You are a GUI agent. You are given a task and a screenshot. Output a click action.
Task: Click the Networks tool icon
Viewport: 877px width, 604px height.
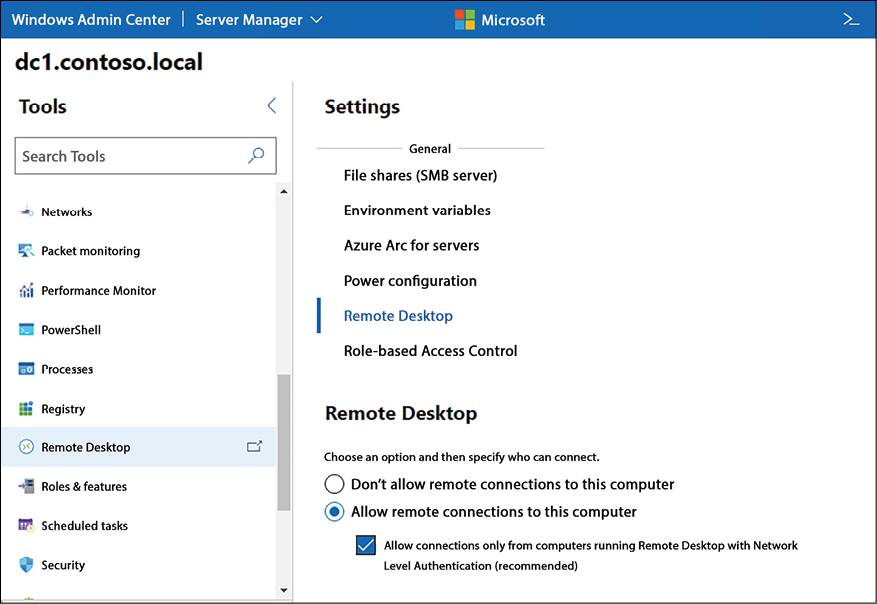[x=26, y=211]
